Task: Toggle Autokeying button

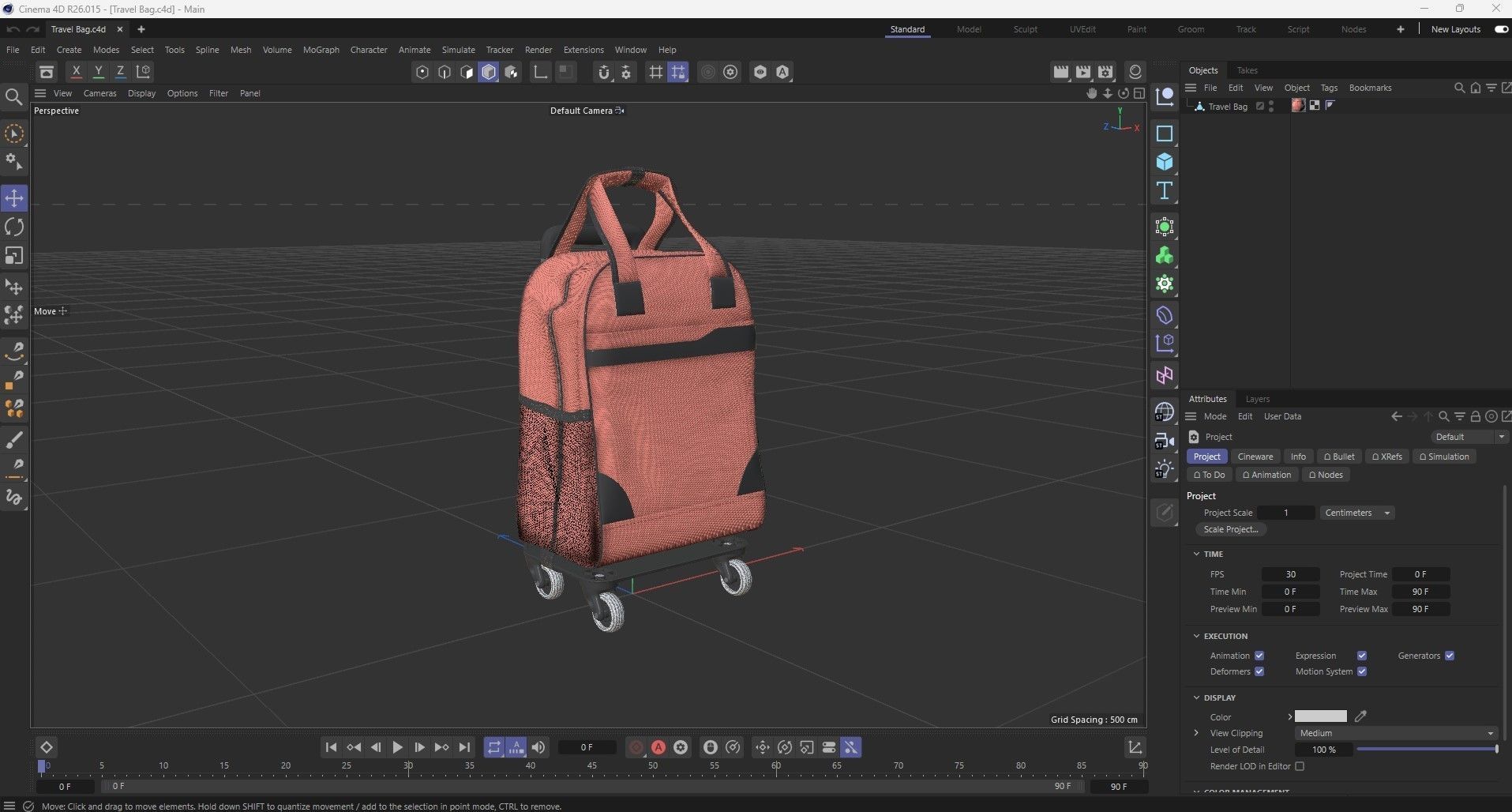Action: [x=658, y=747]
